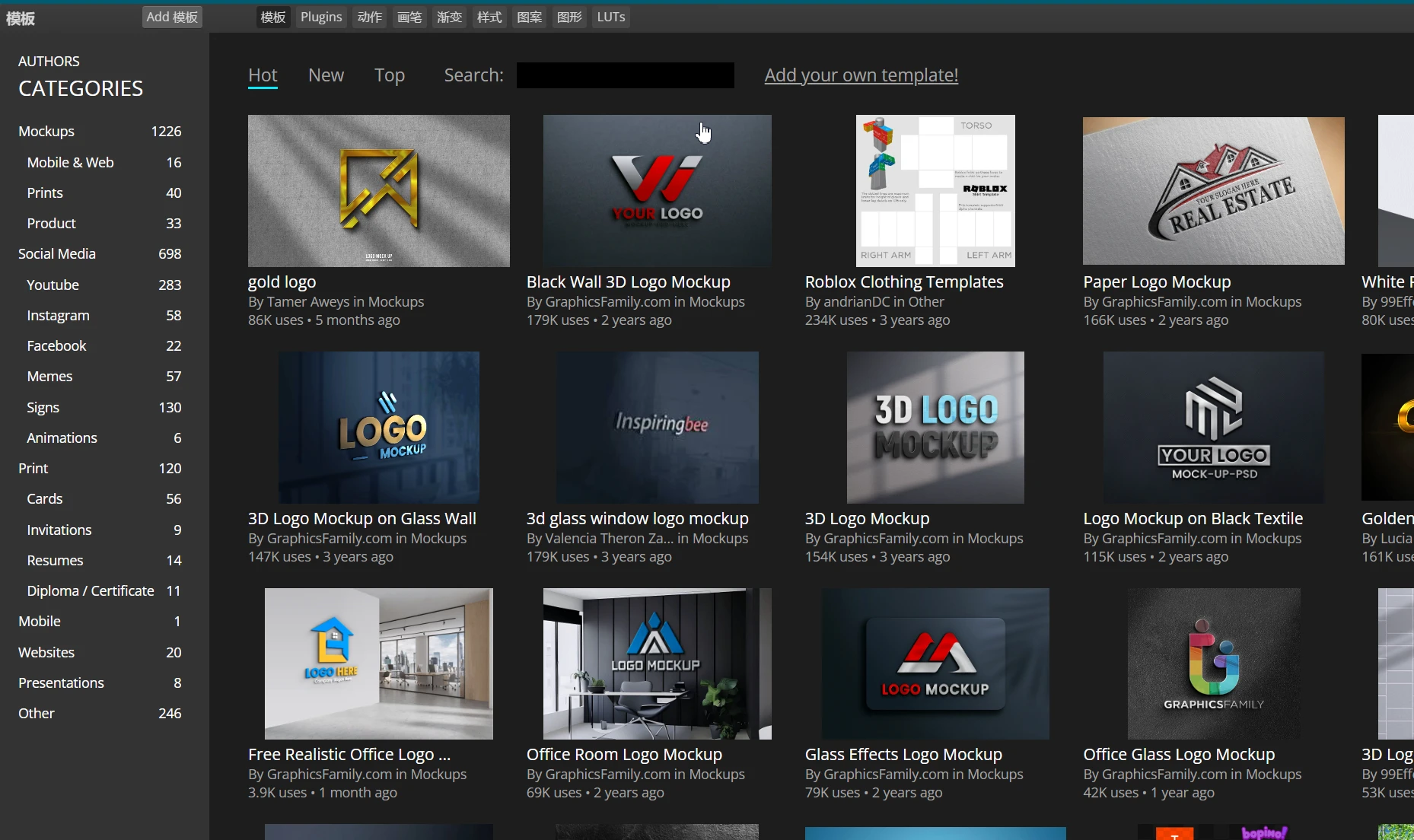This screenshot has height=840, width=1414.
Task: Select the Hot sorting tab
Action: [263, 75]
